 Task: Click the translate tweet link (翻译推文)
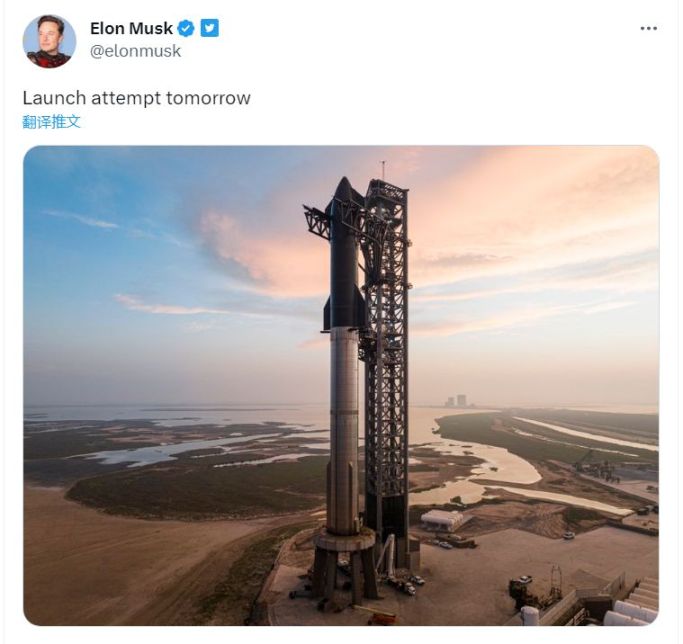click(x=51, y=122)
